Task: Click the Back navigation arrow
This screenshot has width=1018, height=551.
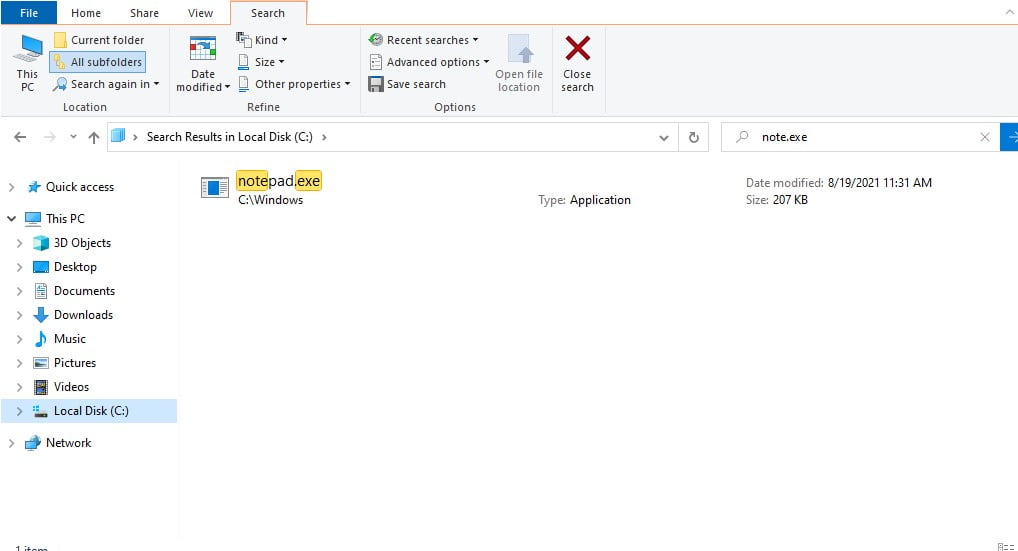Action: [x=20, y=137]
